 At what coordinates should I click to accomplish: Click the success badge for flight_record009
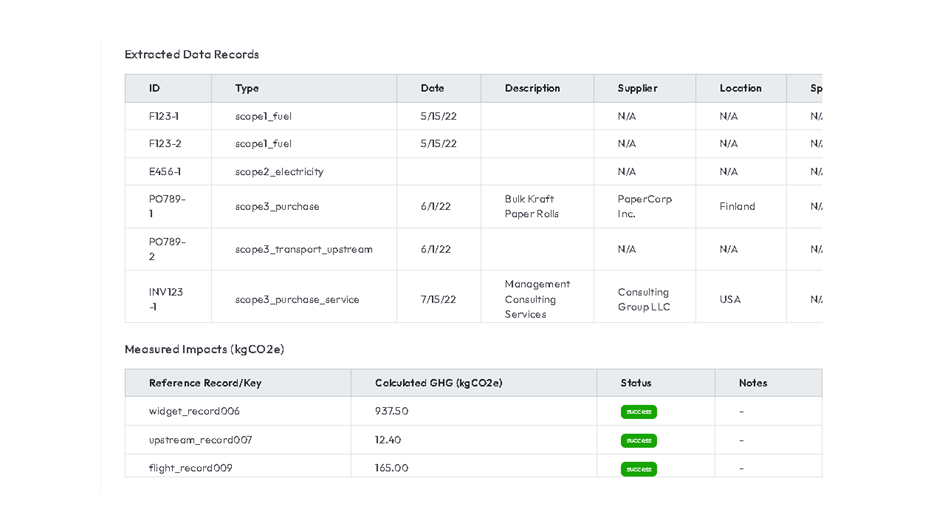pos(638,468)
